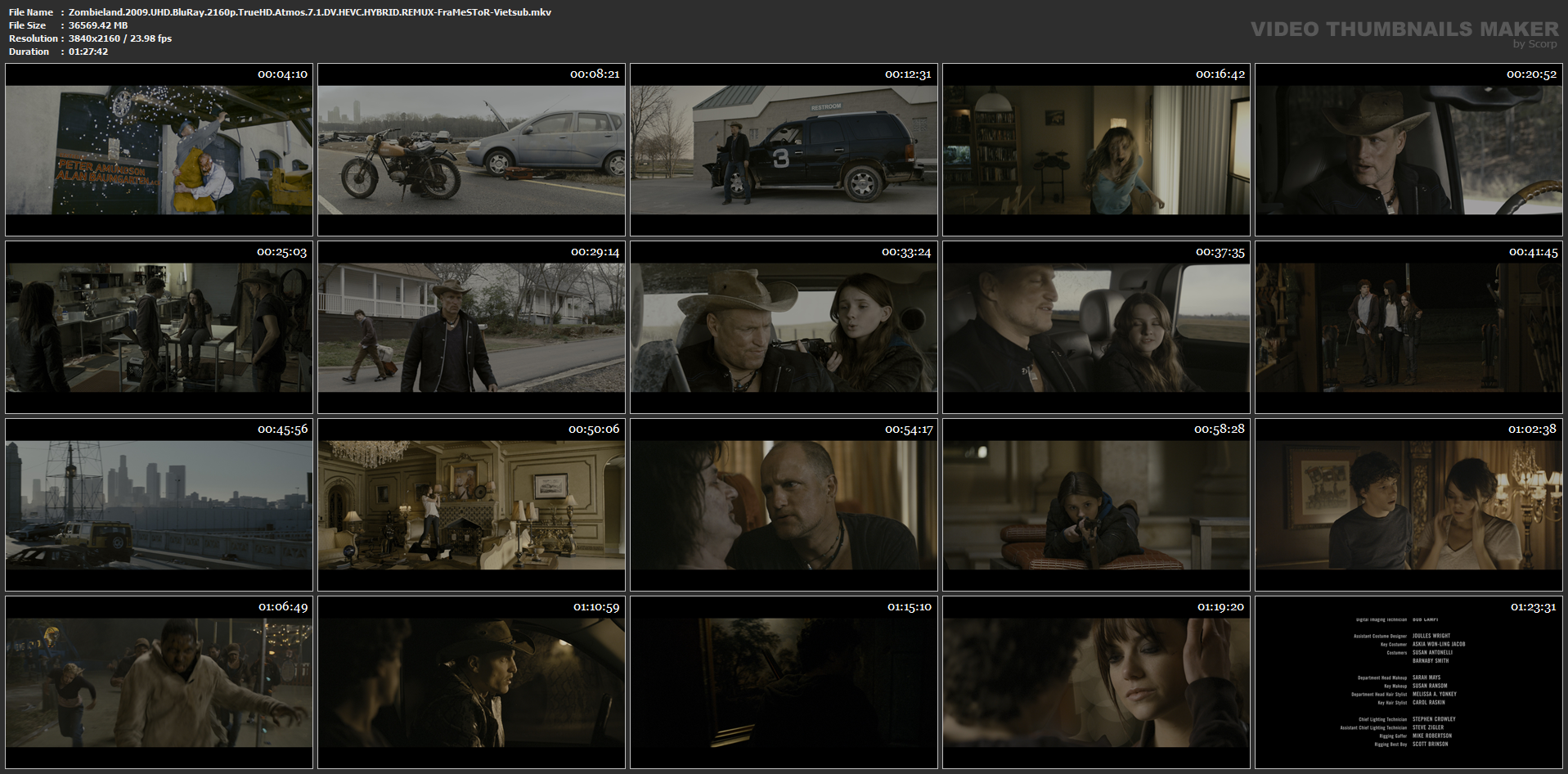This screenshot has height=774, width=1568.
Task: Select the credits thumbnail timestamped 01:23:31
Action: click(1409, 682)
